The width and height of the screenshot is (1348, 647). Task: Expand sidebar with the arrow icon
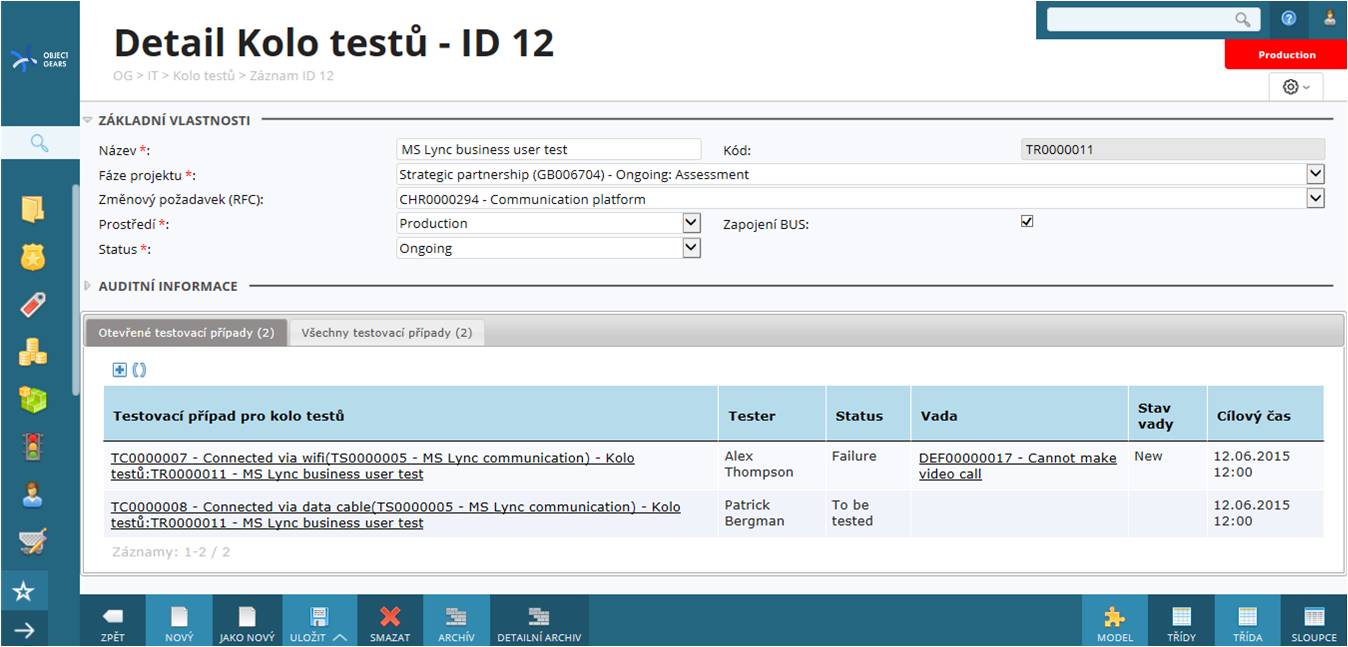(24, 630)
